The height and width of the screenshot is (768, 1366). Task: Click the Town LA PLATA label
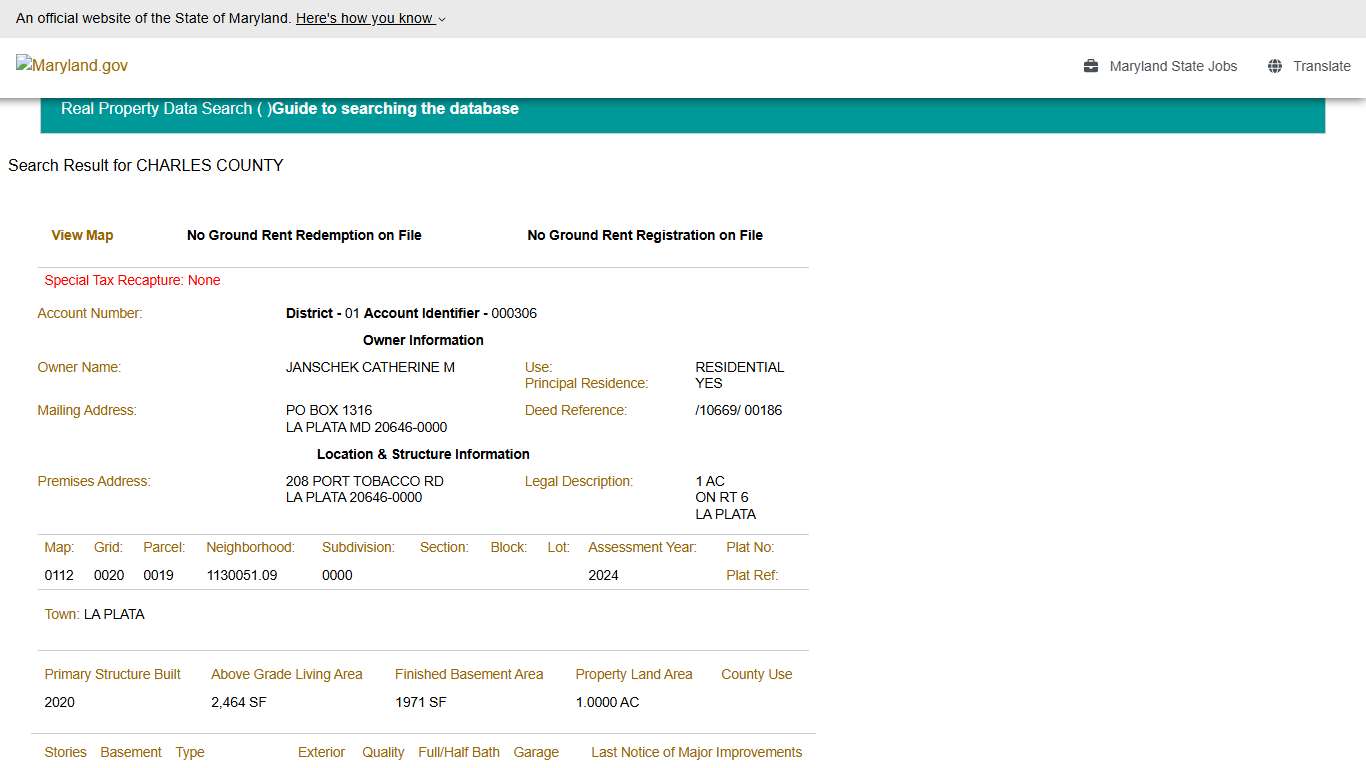coord(61,614)
